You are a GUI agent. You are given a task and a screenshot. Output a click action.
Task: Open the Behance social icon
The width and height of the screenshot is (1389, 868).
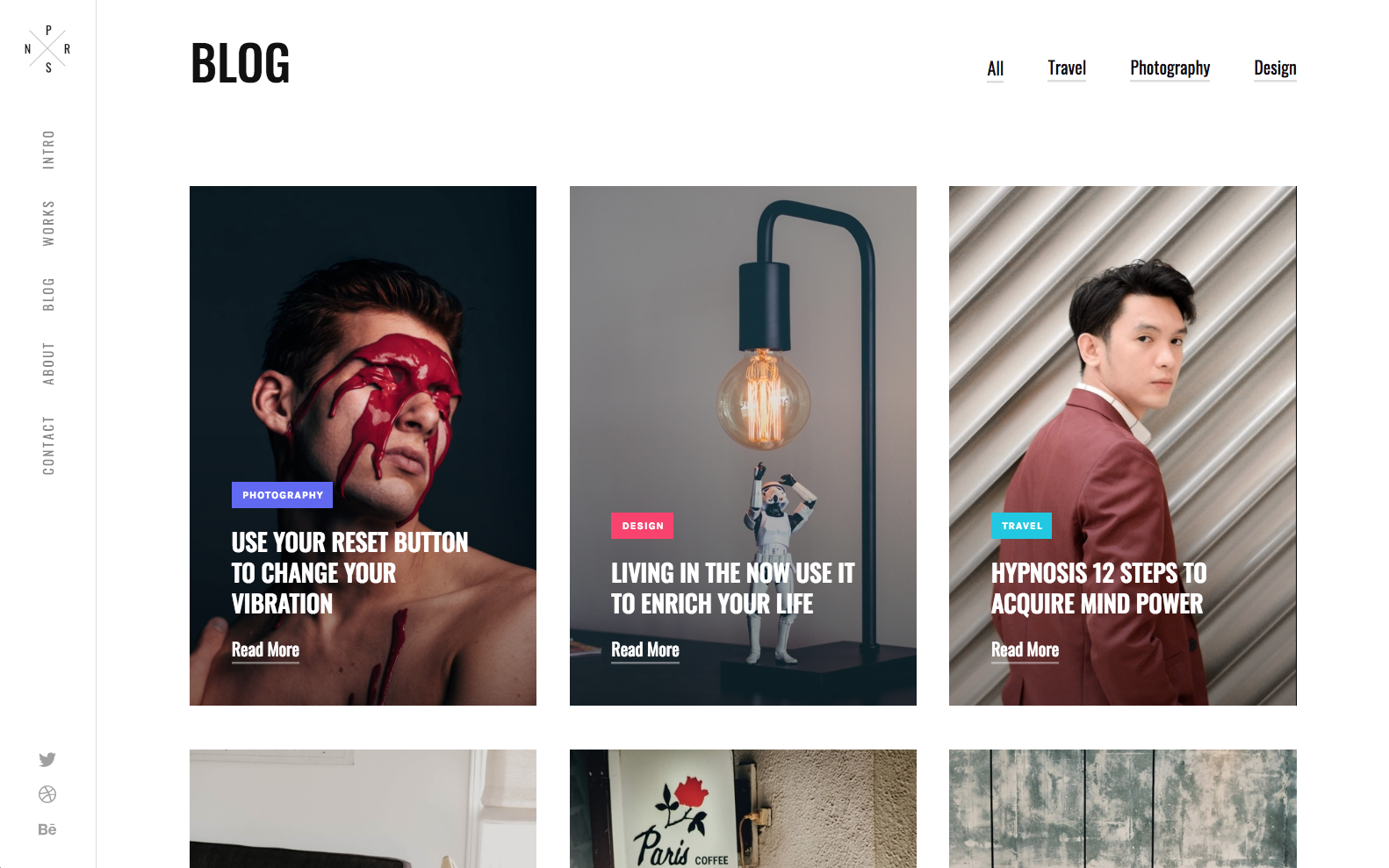tap(47, 829)
